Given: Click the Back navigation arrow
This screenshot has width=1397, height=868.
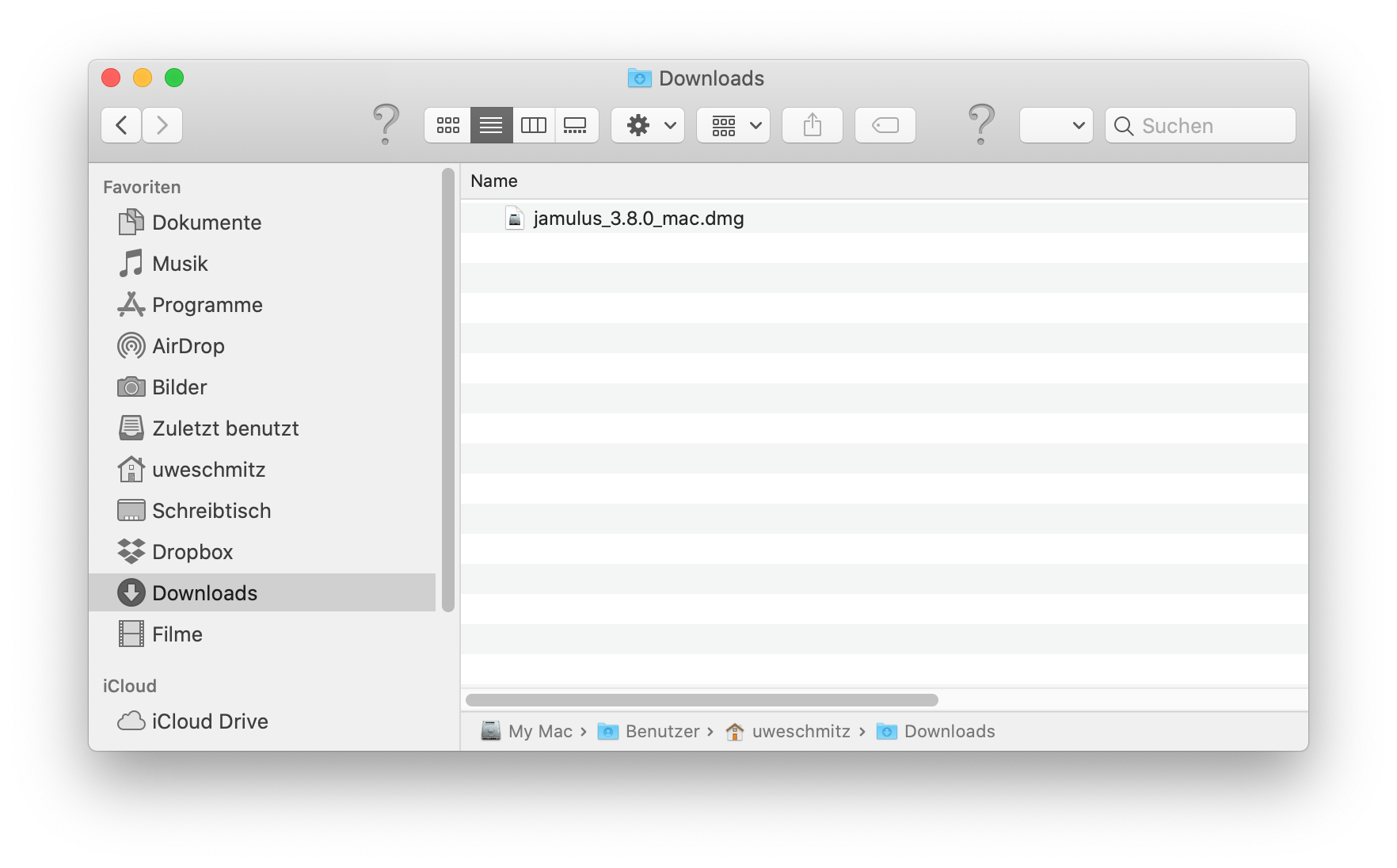Looking at the screenshot, I should click(121, 125).
